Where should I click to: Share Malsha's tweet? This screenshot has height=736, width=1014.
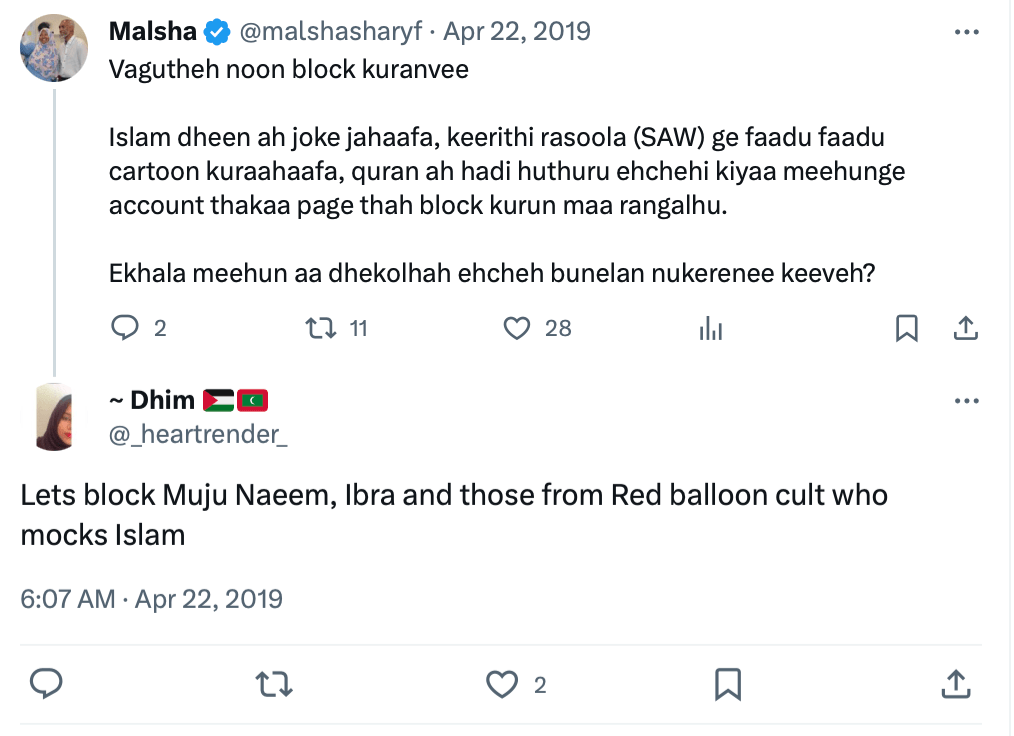(x=965, y=328)
